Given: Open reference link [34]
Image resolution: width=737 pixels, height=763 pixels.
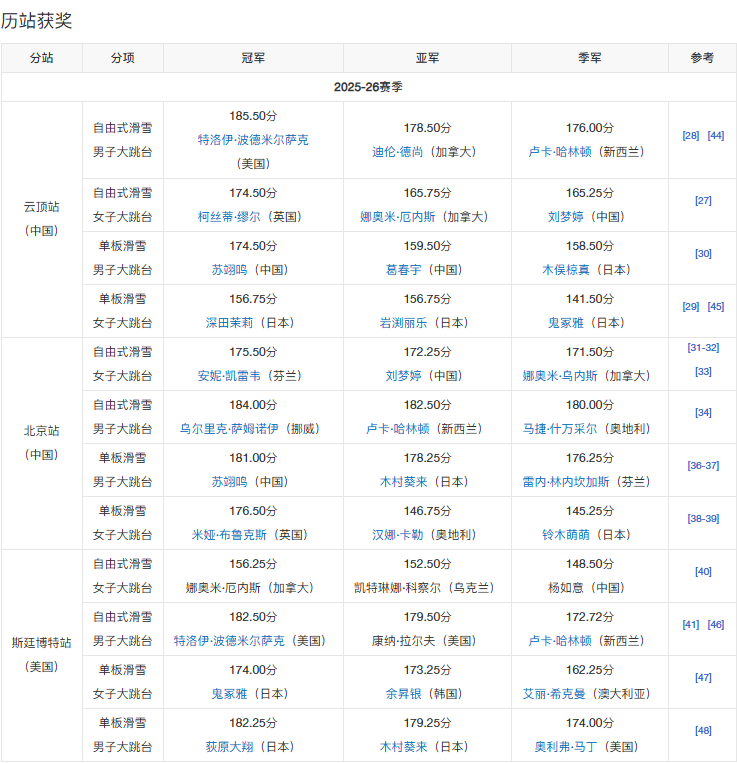Looking at the screenshot, I should (703, 413).
